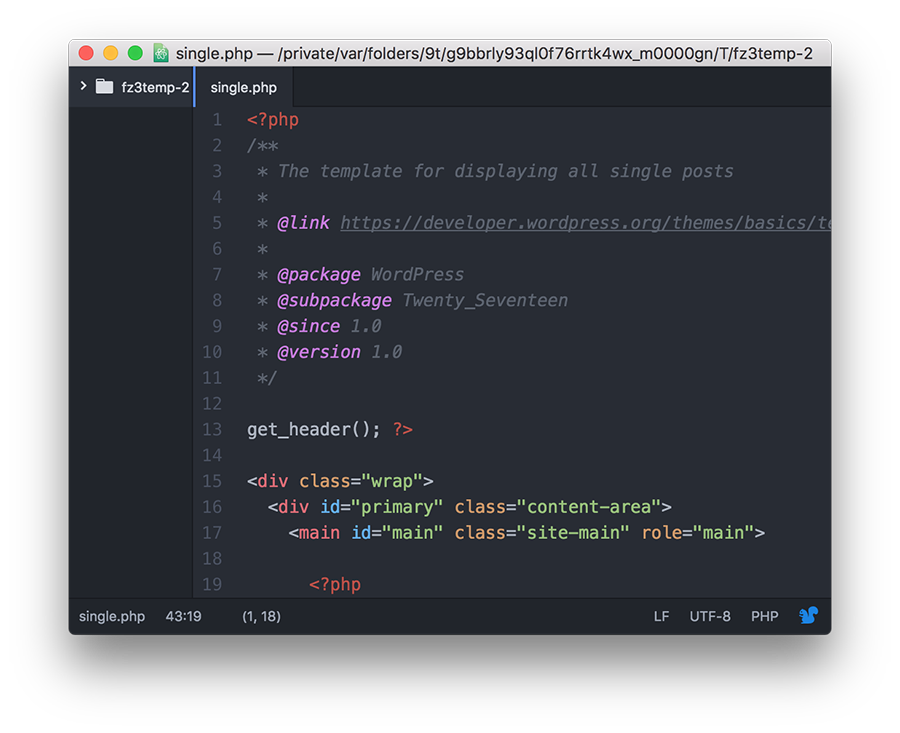Click the window title path text
Viewport: 900px width, 733px height.
coord(494,53)
